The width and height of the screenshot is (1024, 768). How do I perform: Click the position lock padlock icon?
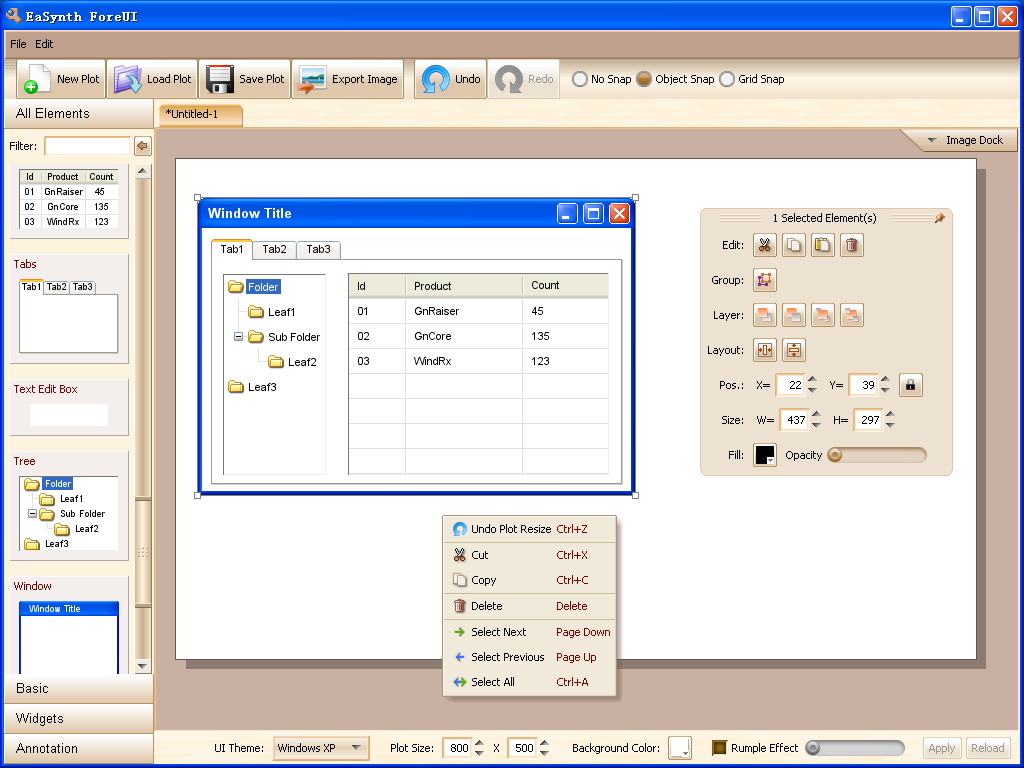coord(910,385)
